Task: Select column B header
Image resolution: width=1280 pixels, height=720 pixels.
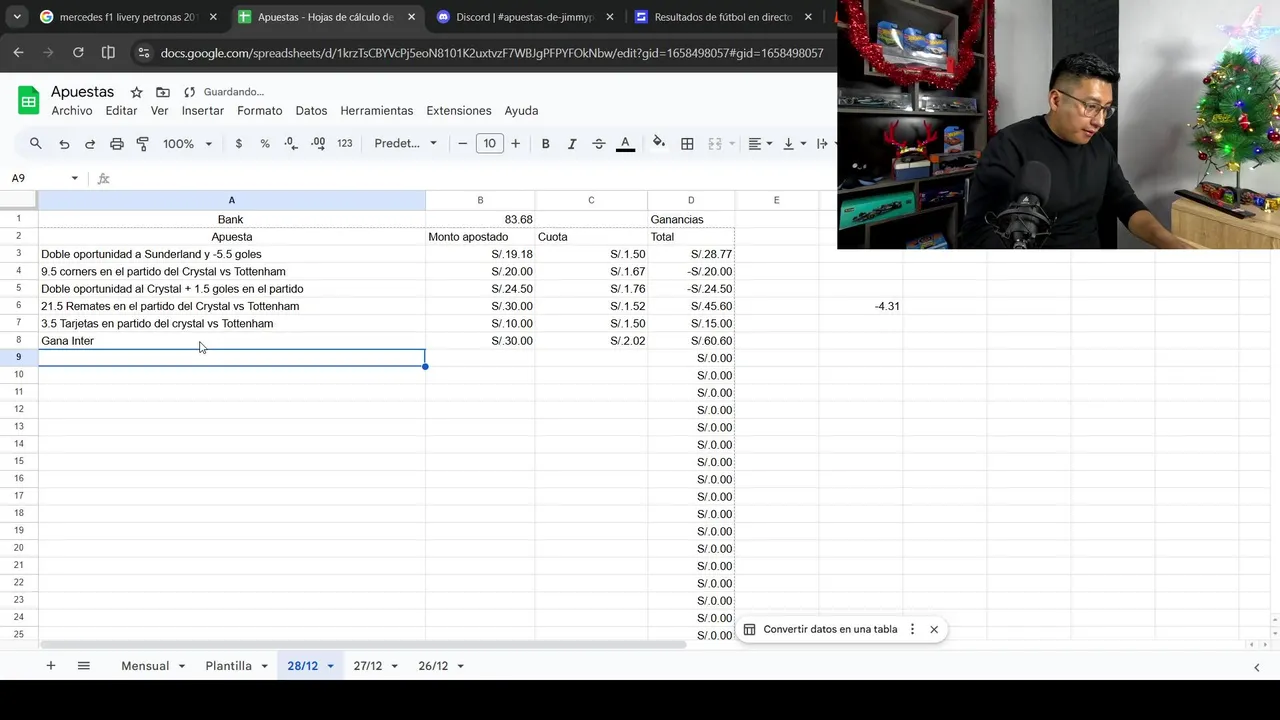Action: click(480, 201)
